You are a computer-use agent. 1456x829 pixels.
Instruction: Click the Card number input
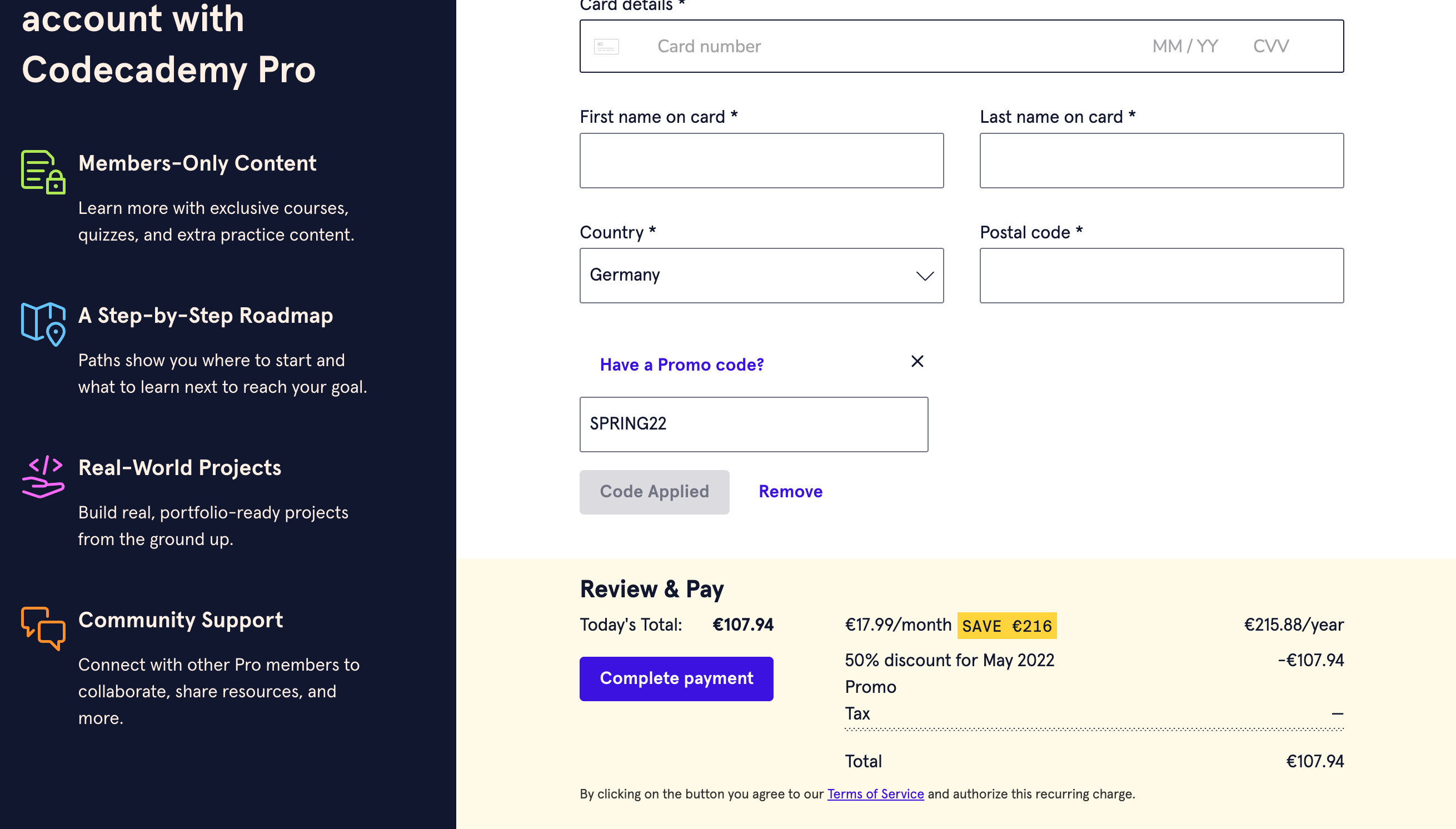854,47
